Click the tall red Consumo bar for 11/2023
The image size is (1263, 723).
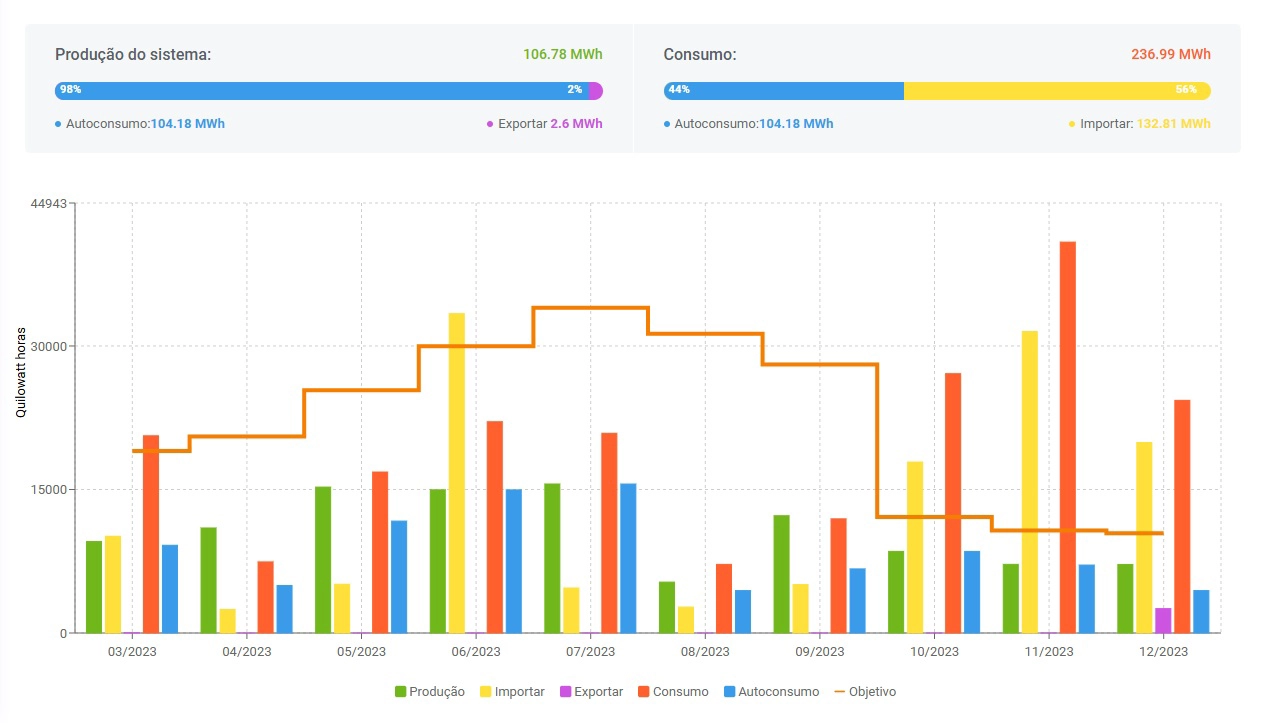click(x=1068, y=437)
